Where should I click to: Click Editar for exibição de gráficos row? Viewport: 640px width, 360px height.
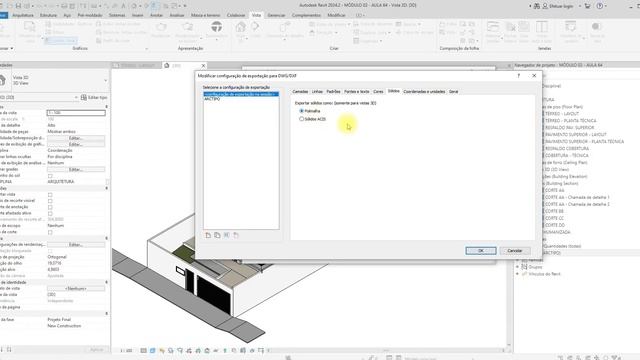76,144
